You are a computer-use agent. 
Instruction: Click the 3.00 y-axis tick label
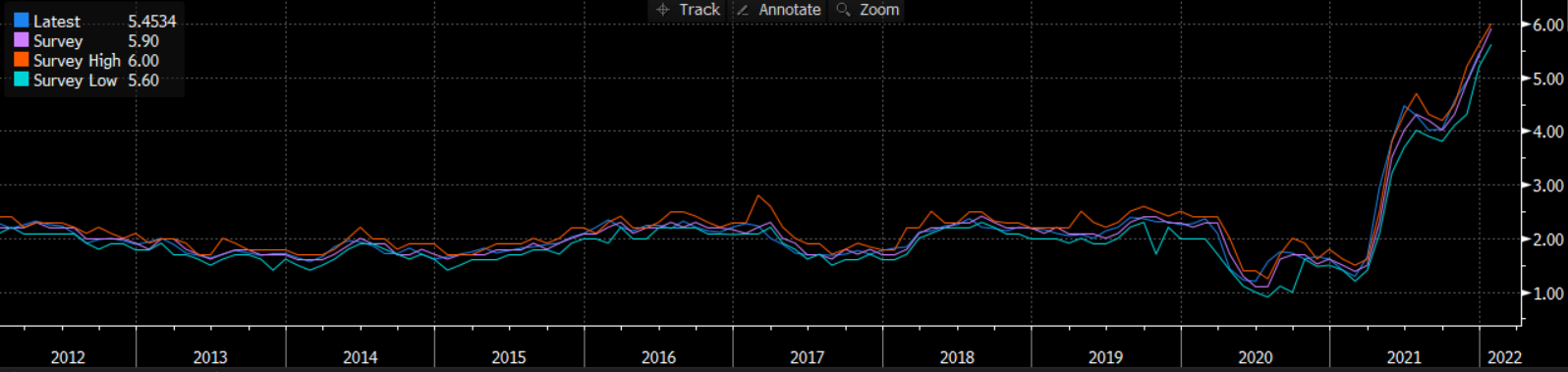(1548, 186)
